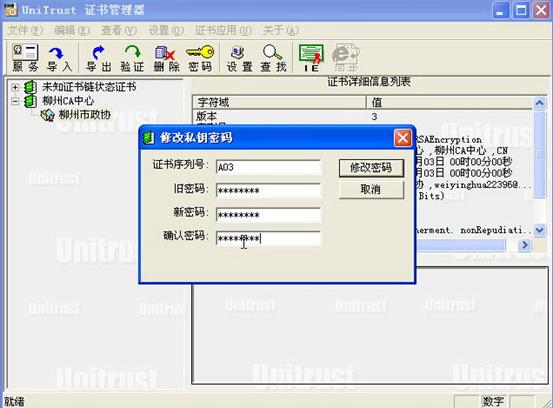Launch the IE certificate icon

(x=311, y=58)
